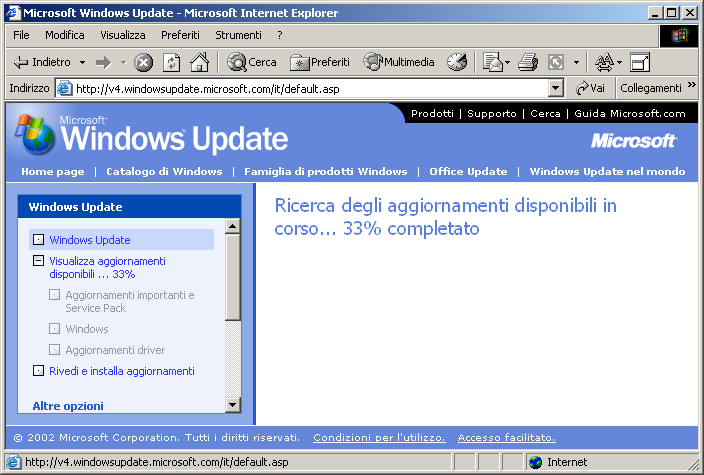
Task: Click the text size AA icon
Action: tap(604, 62)
